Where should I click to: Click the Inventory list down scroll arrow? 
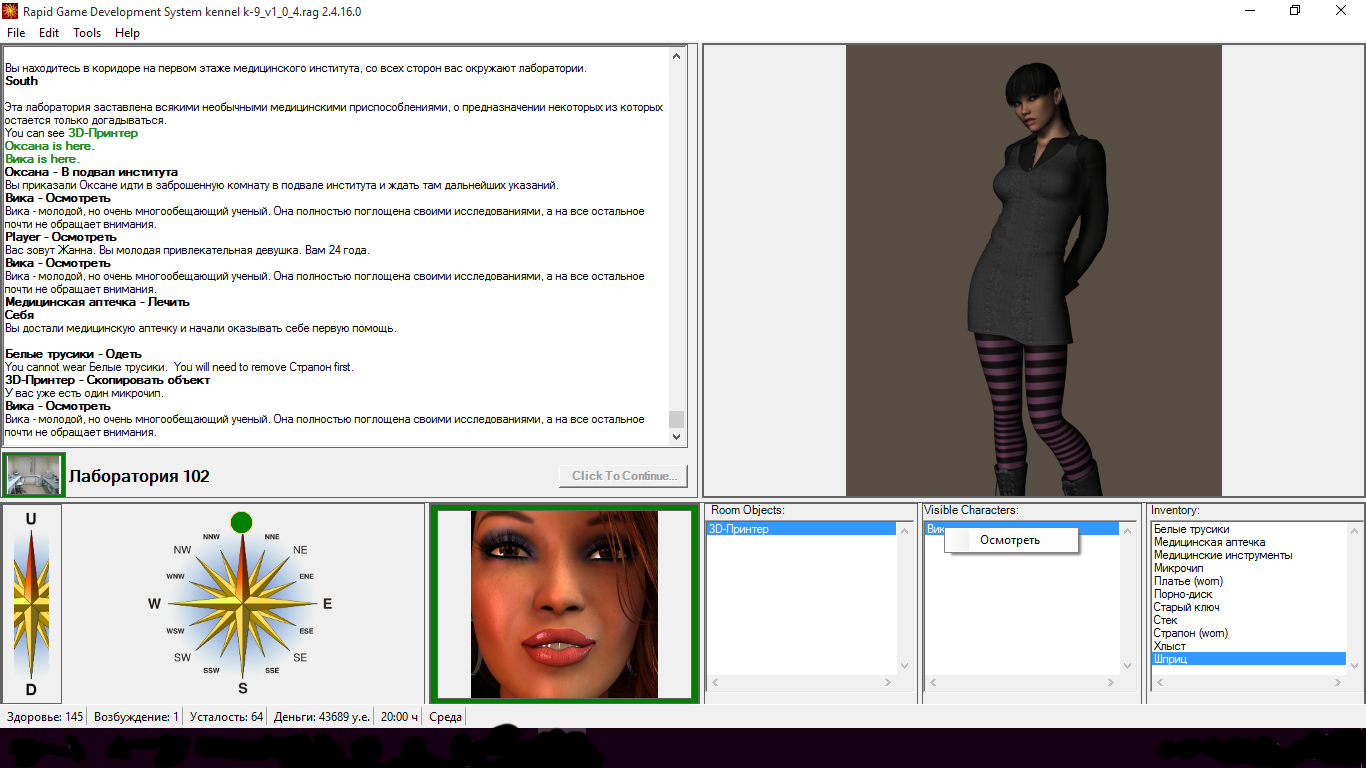click(x=1354, y=665)
